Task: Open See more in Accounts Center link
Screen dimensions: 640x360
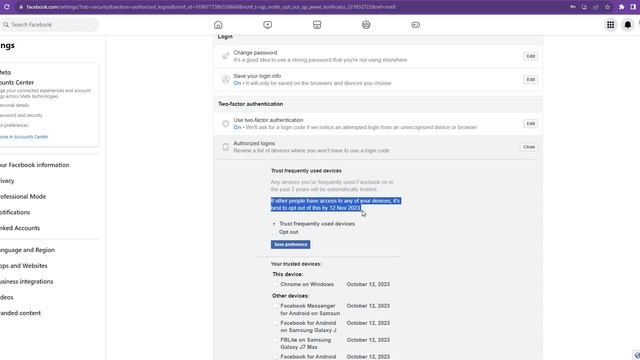Action: click(24, 137)
